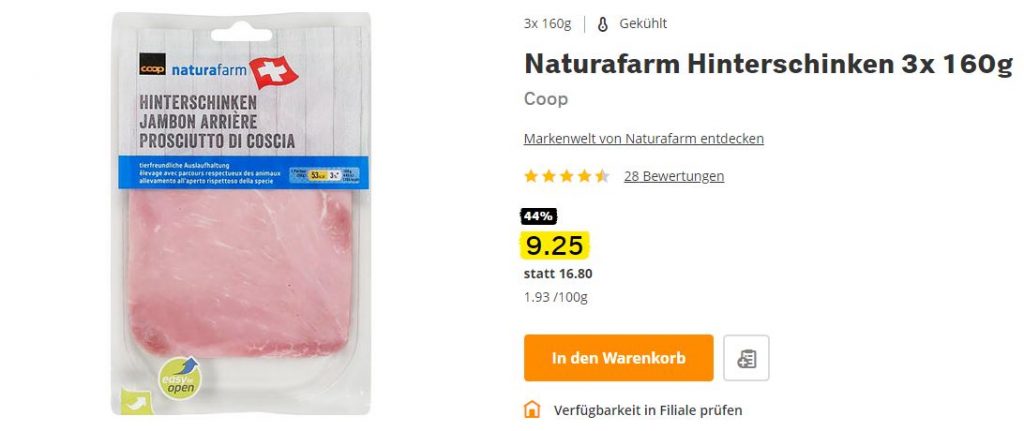Screen dimensions: 1024x431
Task: Click the ham product image
Action: tap(240, 214)
